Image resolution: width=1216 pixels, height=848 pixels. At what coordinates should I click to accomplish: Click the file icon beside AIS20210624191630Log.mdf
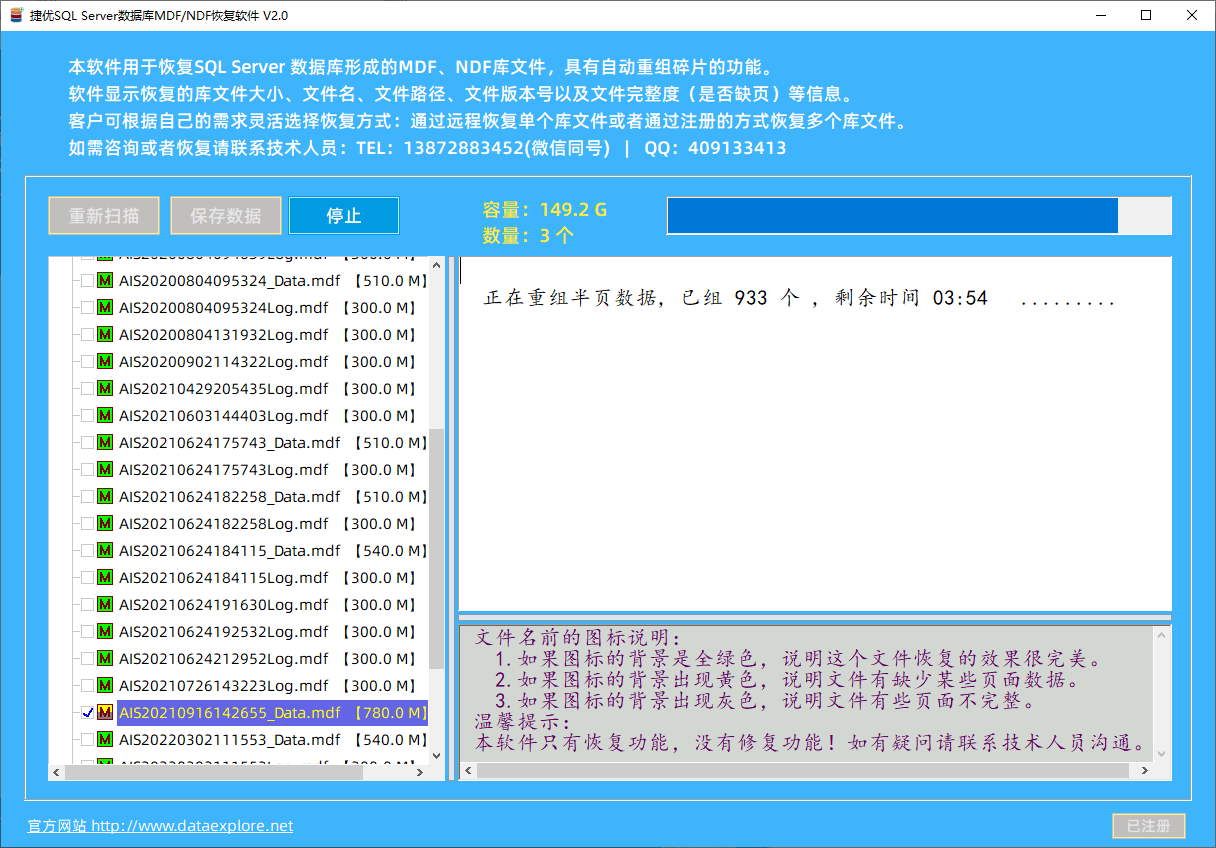pos(105,605)
